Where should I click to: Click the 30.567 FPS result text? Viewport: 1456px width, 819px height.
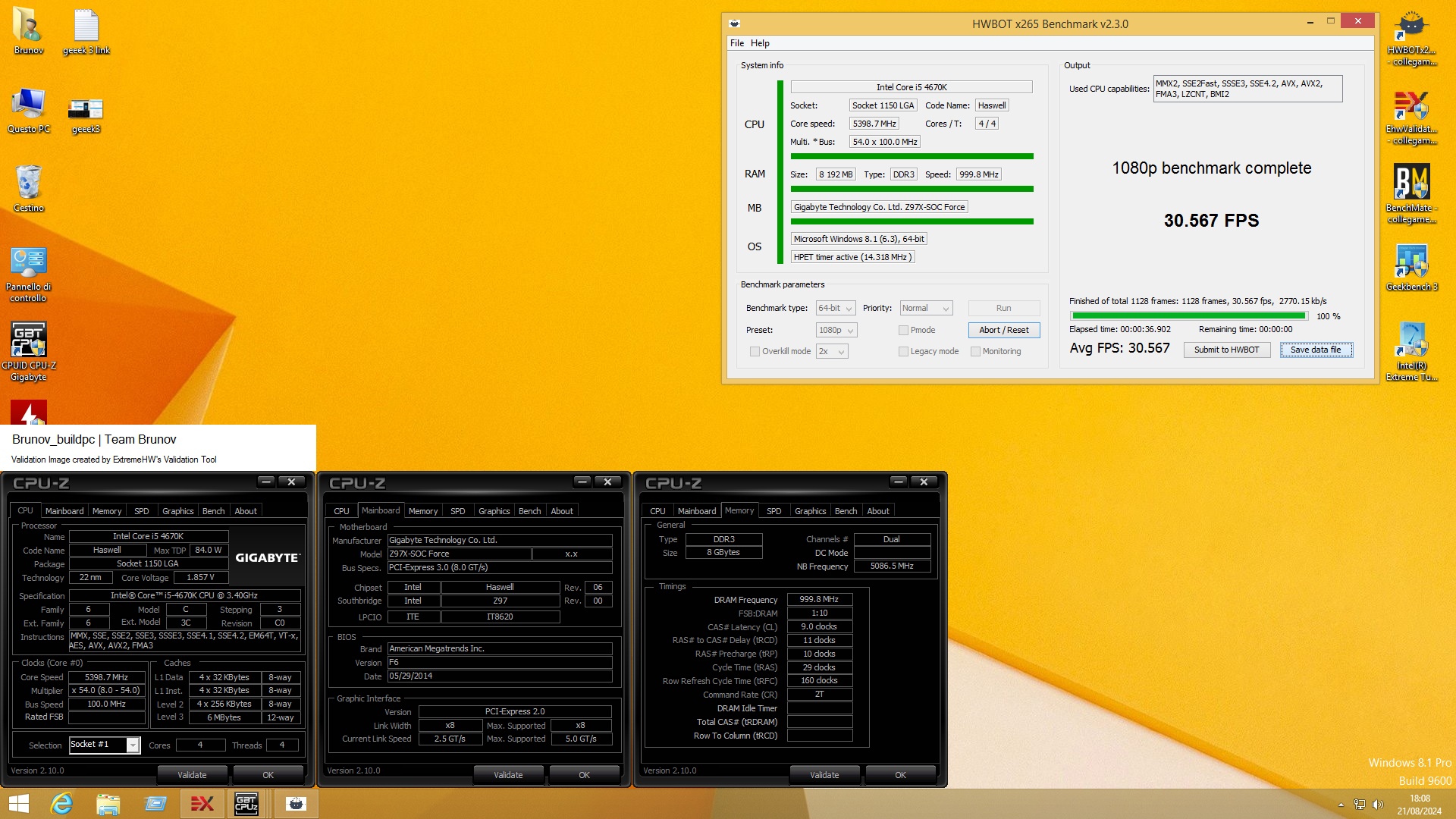tap(1211, 221)
